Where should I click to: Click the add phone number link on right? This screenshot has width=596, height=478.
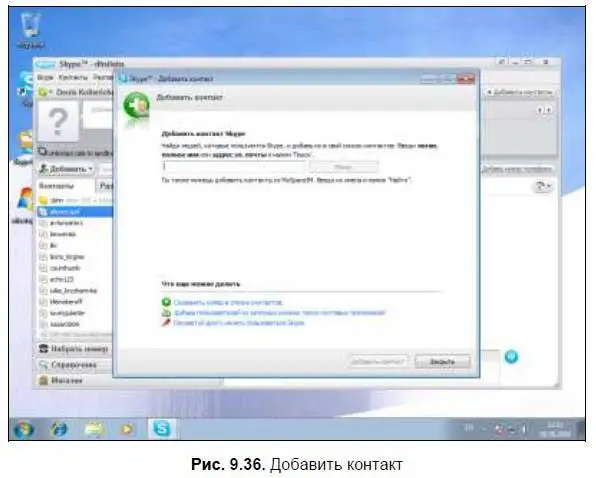point(517,169)
